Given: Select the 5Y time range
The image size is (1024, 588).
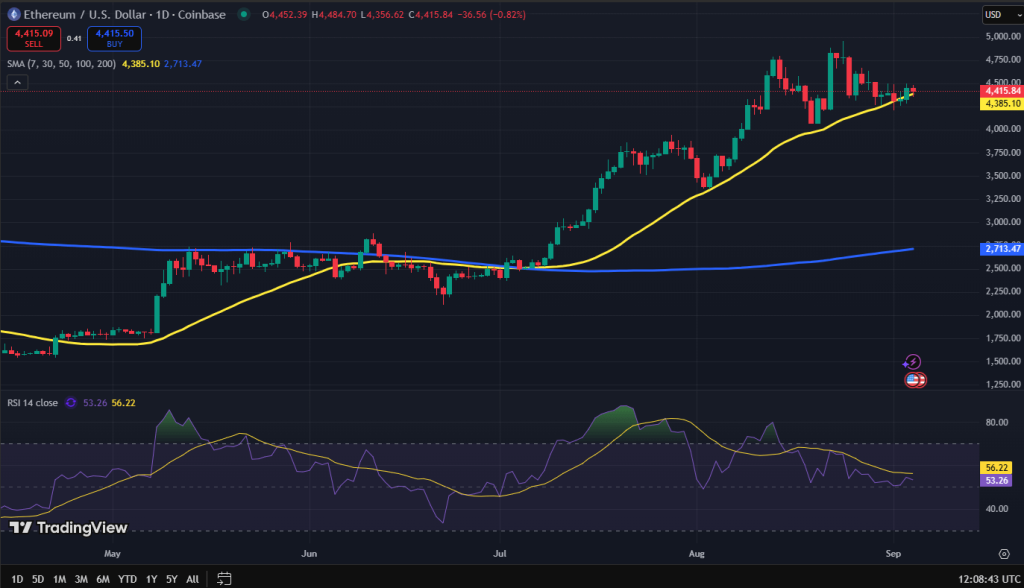Looking at the screenshot, I should [171, 578].
